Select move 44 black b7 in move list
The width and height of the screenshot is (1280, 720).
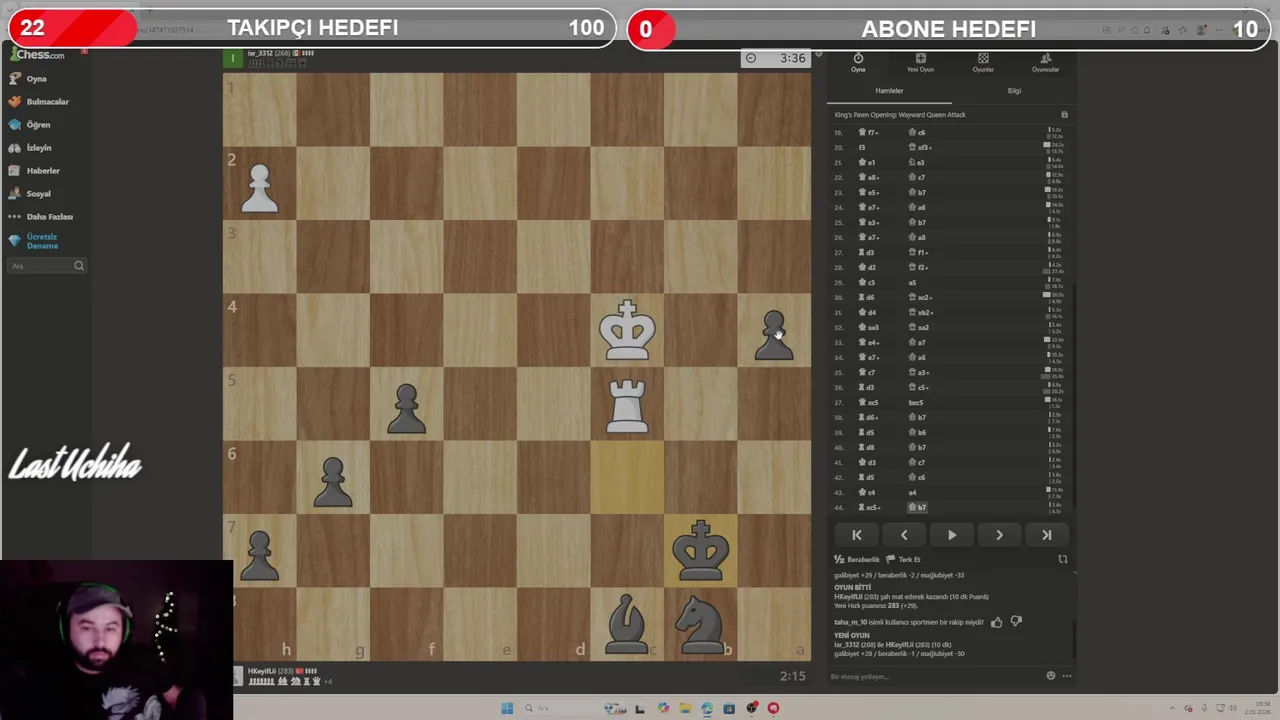click(x=917, y=507)
